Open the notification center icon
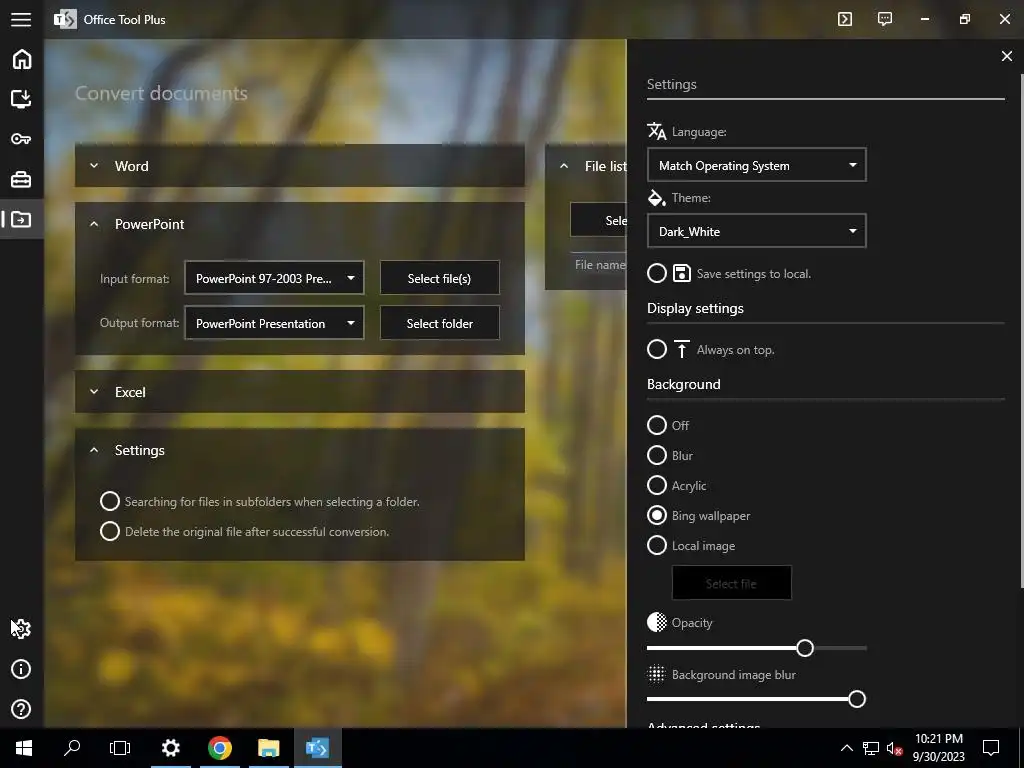This screenshot has width=1024, height=768. (x=991, y=748)
